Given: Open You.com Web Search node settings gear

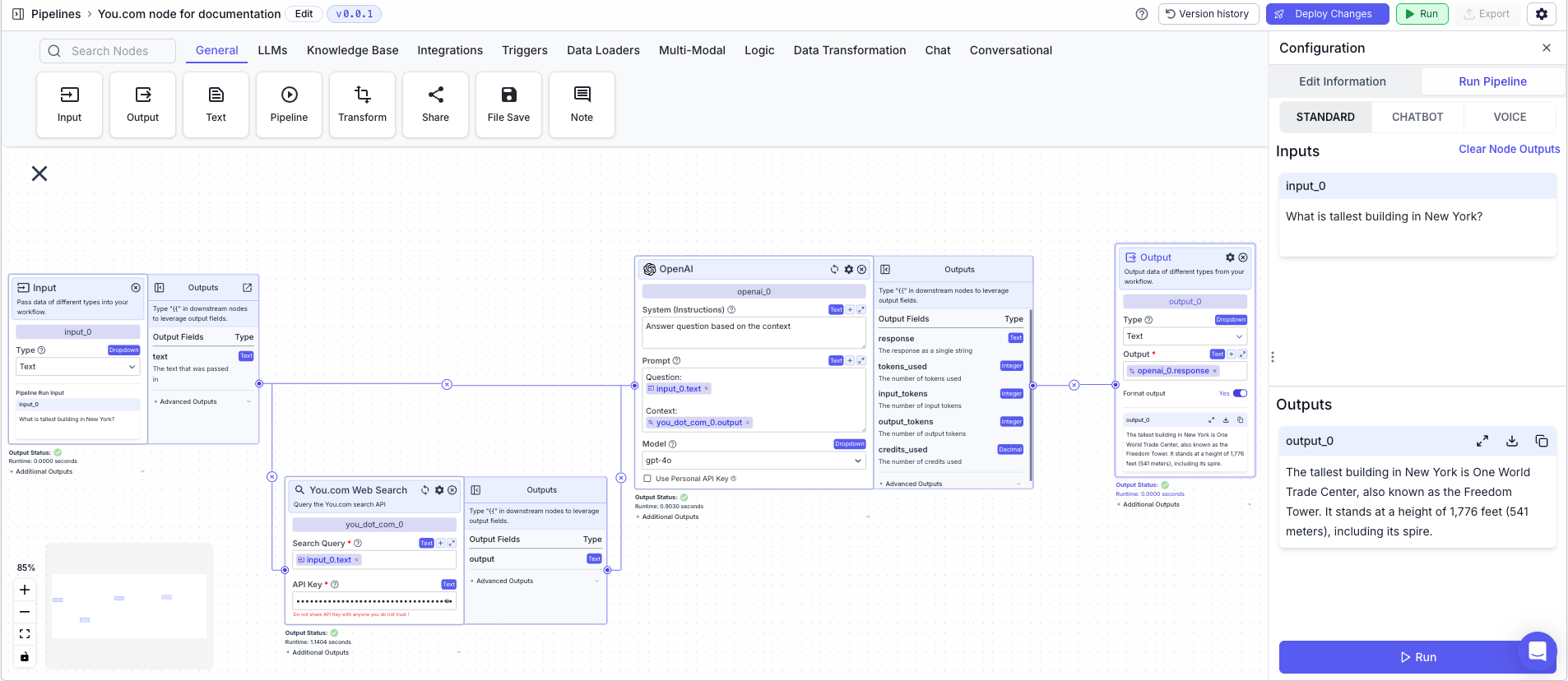Looking at the screenshot, I should [x=439, y=489].
